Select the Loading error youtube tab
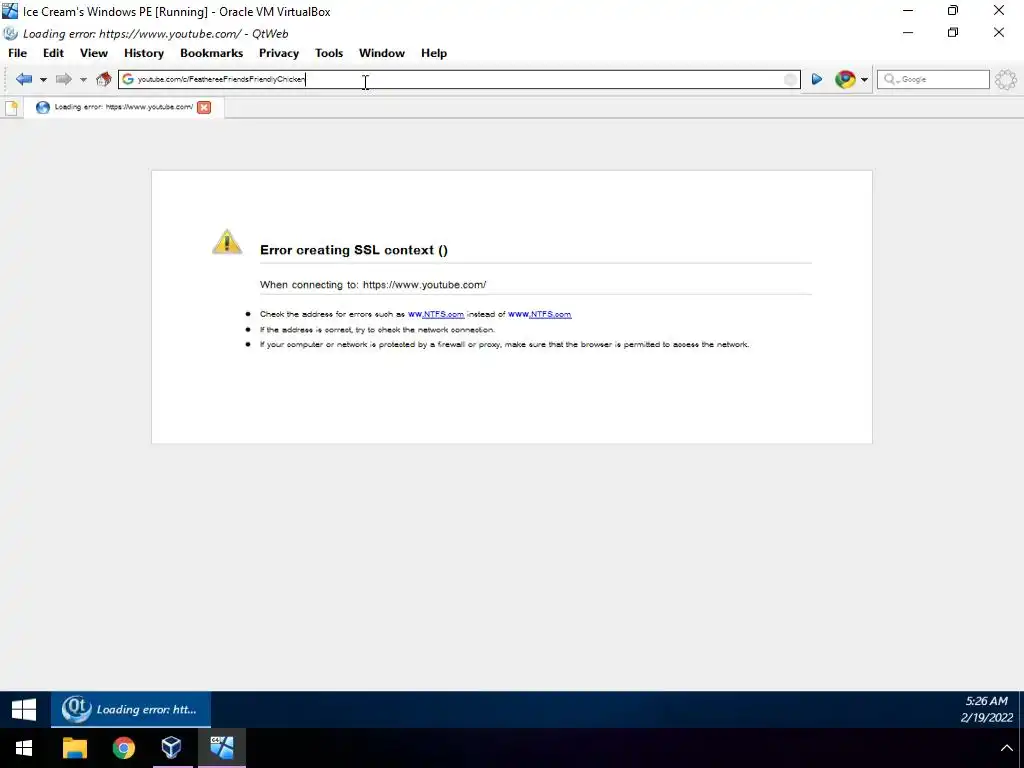 click(x=124, y=107)
